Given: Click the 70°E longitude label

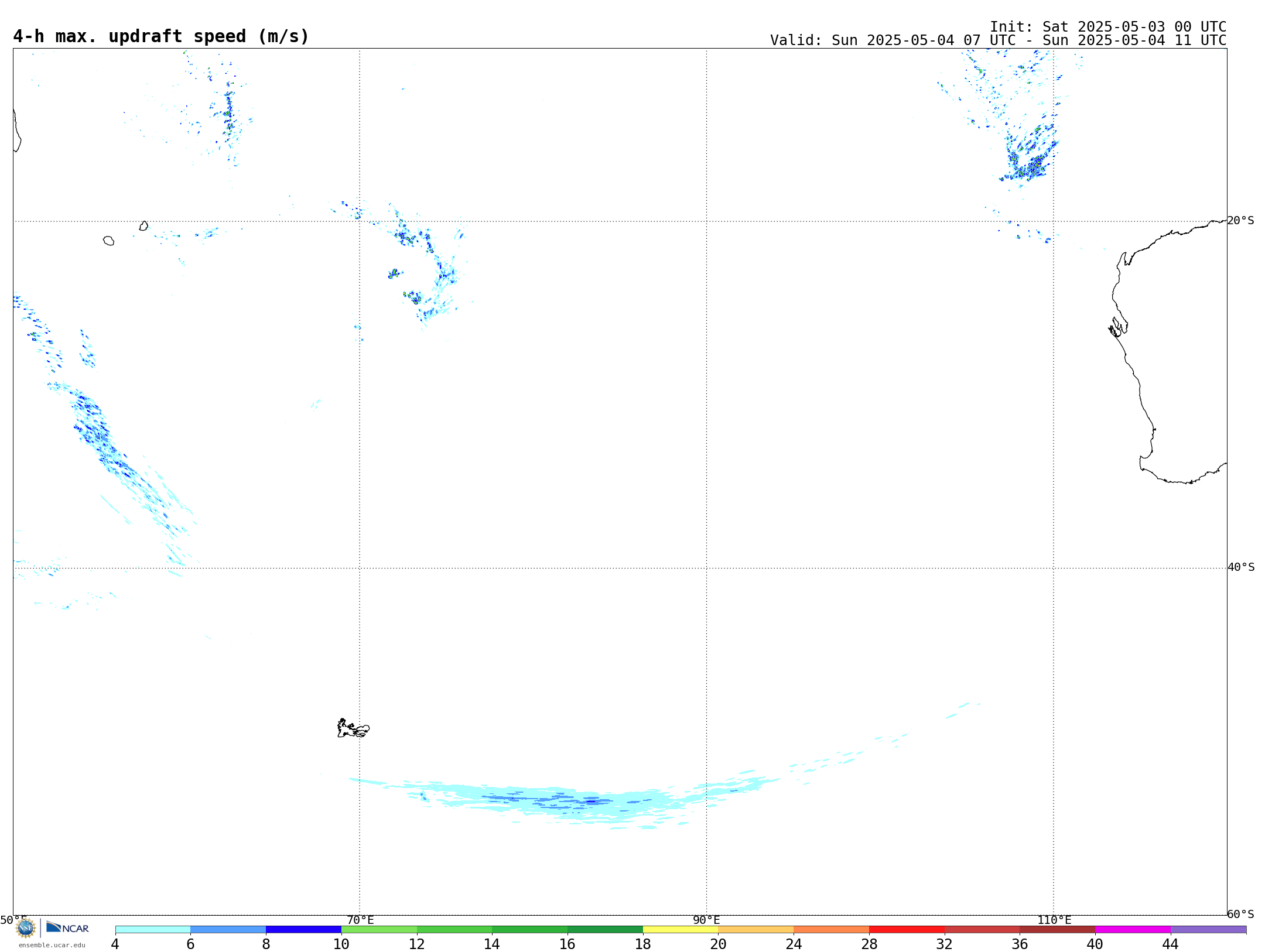Looking at the screenshot, I should [360, 920].
